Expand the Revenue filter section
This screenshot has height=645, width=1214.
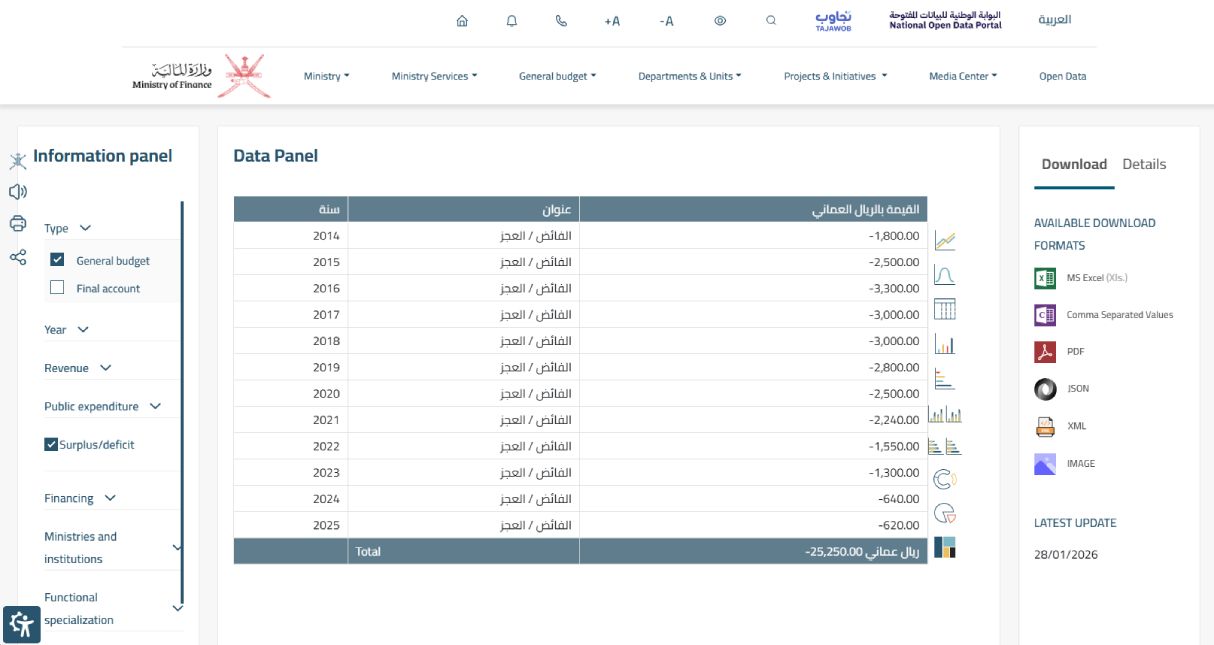[78, 368]
